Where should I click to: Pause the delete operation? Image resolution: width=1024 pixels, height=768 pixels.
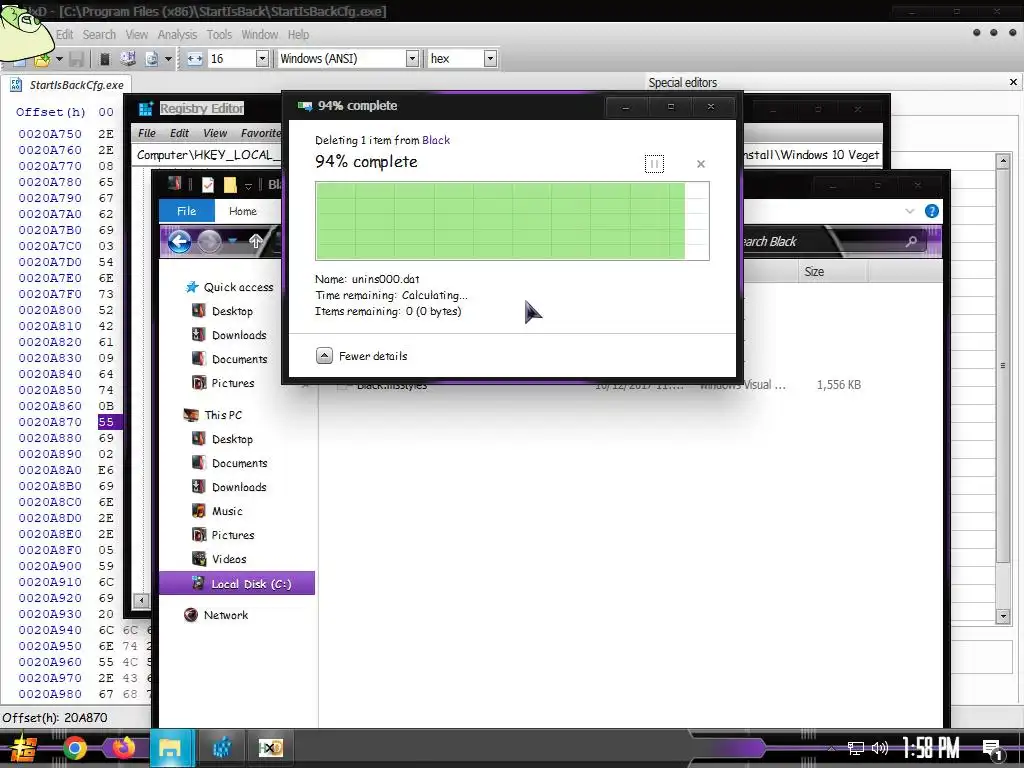[654, 164]
